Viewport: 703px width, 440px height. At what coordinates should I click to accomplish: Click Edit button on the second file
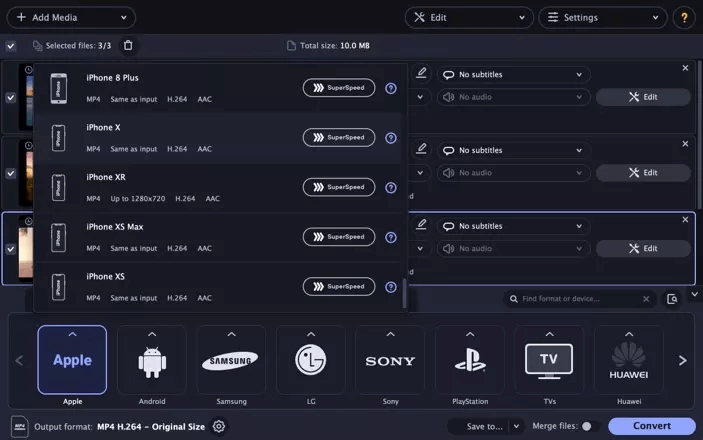point(643,173)
